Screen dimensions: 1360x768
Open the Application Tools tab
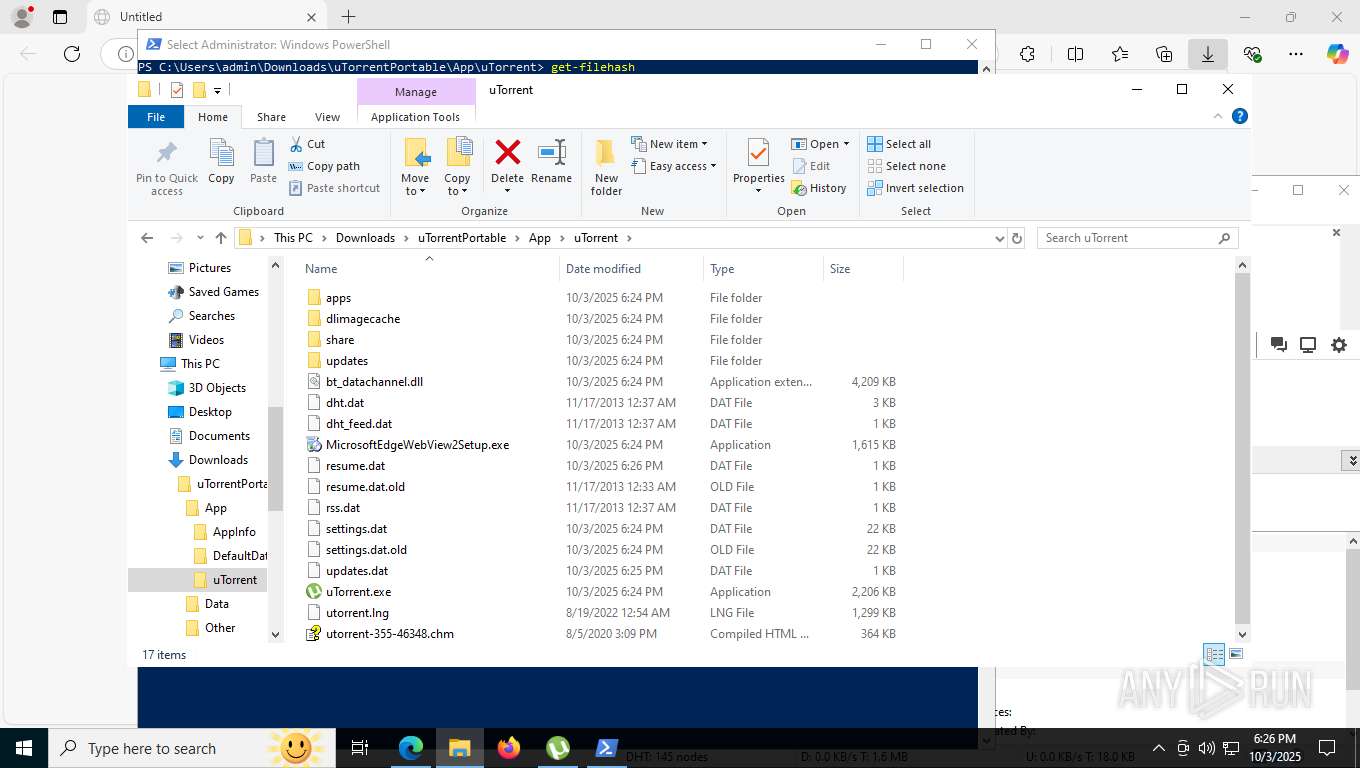tap(415, 117)
